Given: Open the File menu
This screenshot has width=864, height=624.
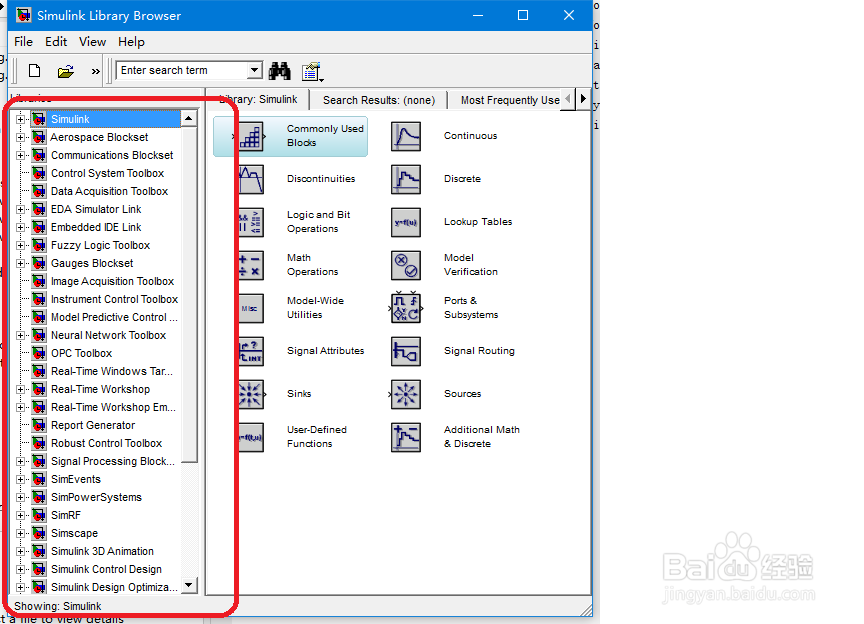Looking at the screenshot, I should click(23, 42).
